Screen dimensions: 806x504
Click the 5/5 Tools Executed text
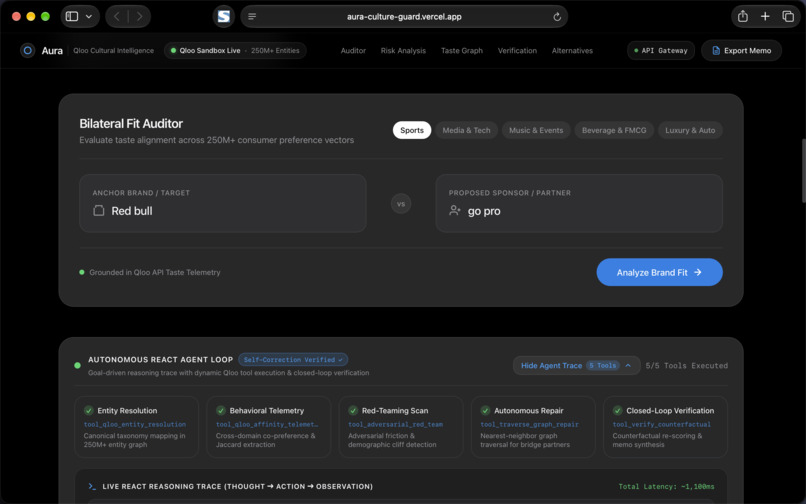[686, 366]
